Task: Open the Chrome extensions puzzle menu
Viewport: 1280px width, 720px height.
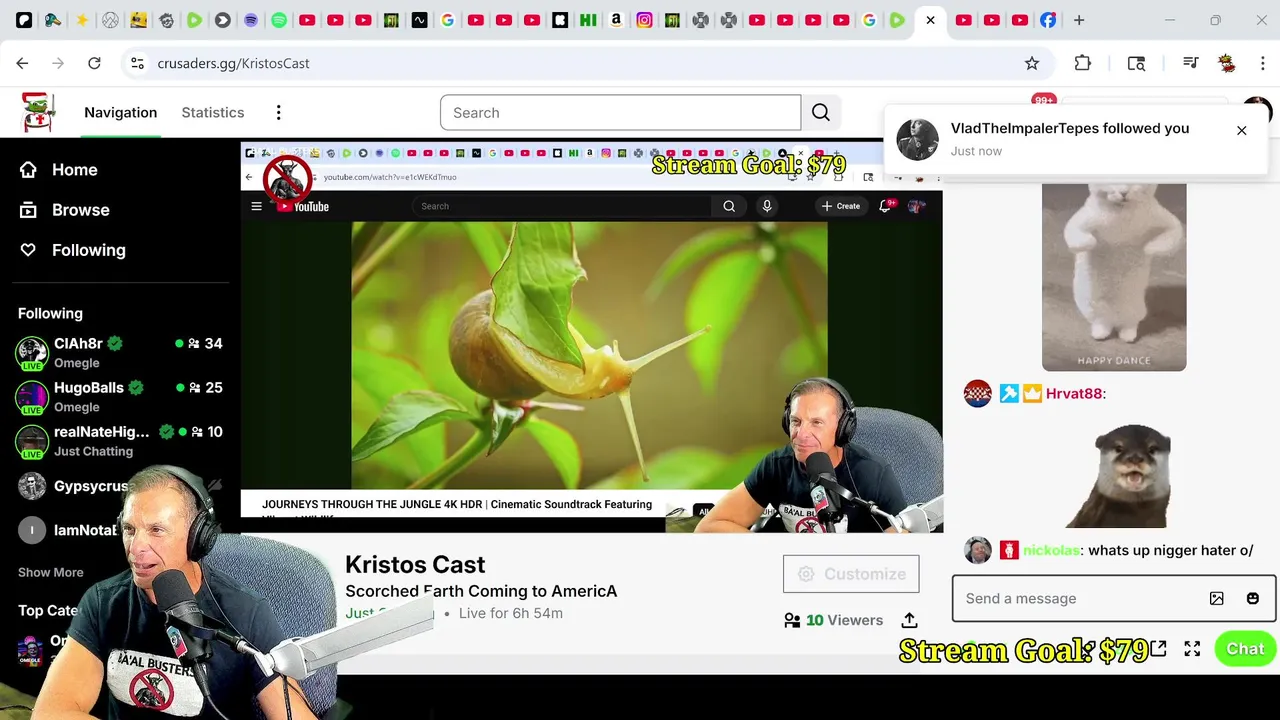Action: [1083, 63]
